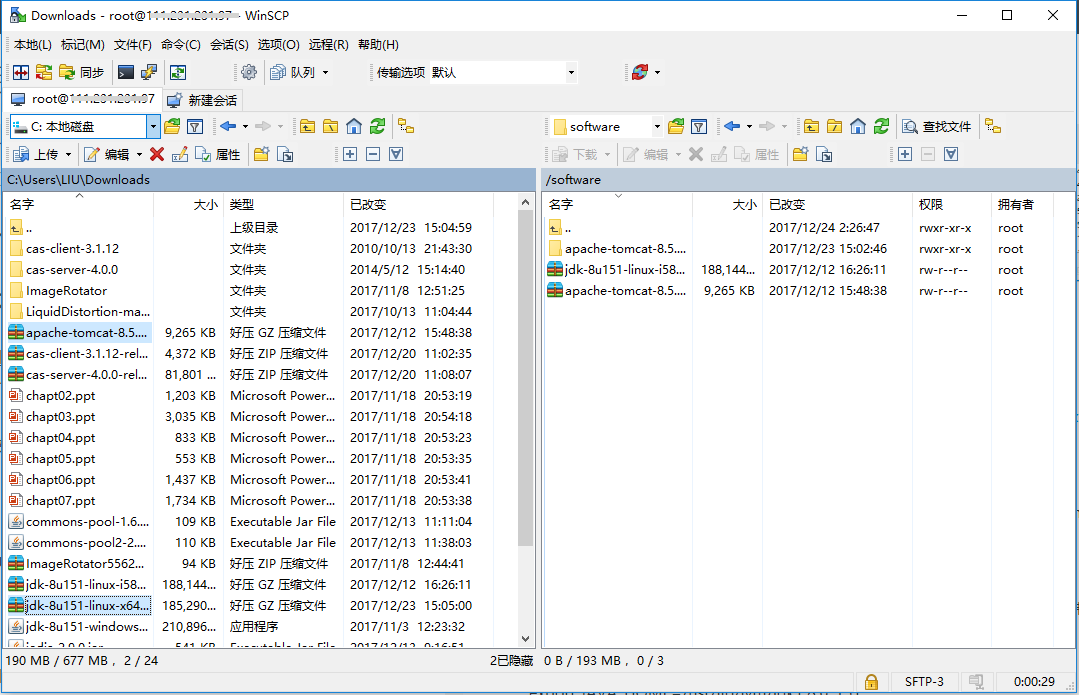
Task: Go to local root directory icon
Action: pos(331,127)
